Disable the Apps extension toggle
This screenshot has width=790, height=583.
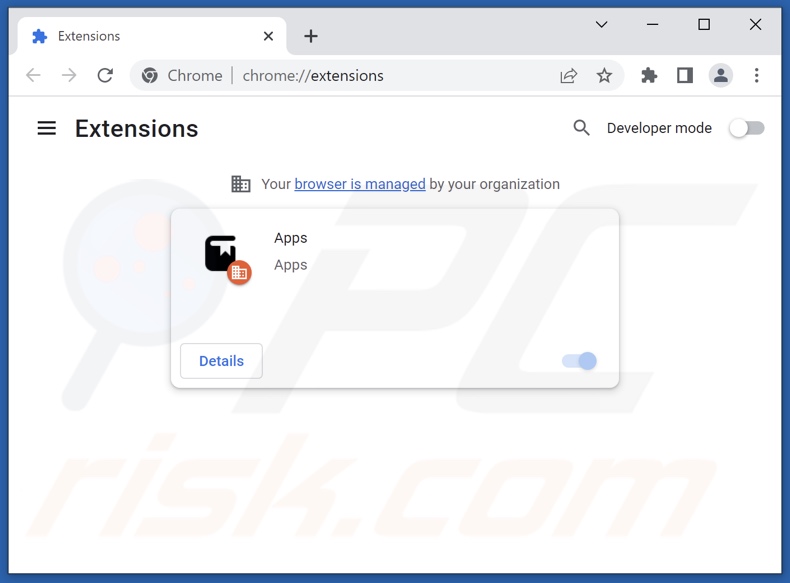[x=579, y=361]
